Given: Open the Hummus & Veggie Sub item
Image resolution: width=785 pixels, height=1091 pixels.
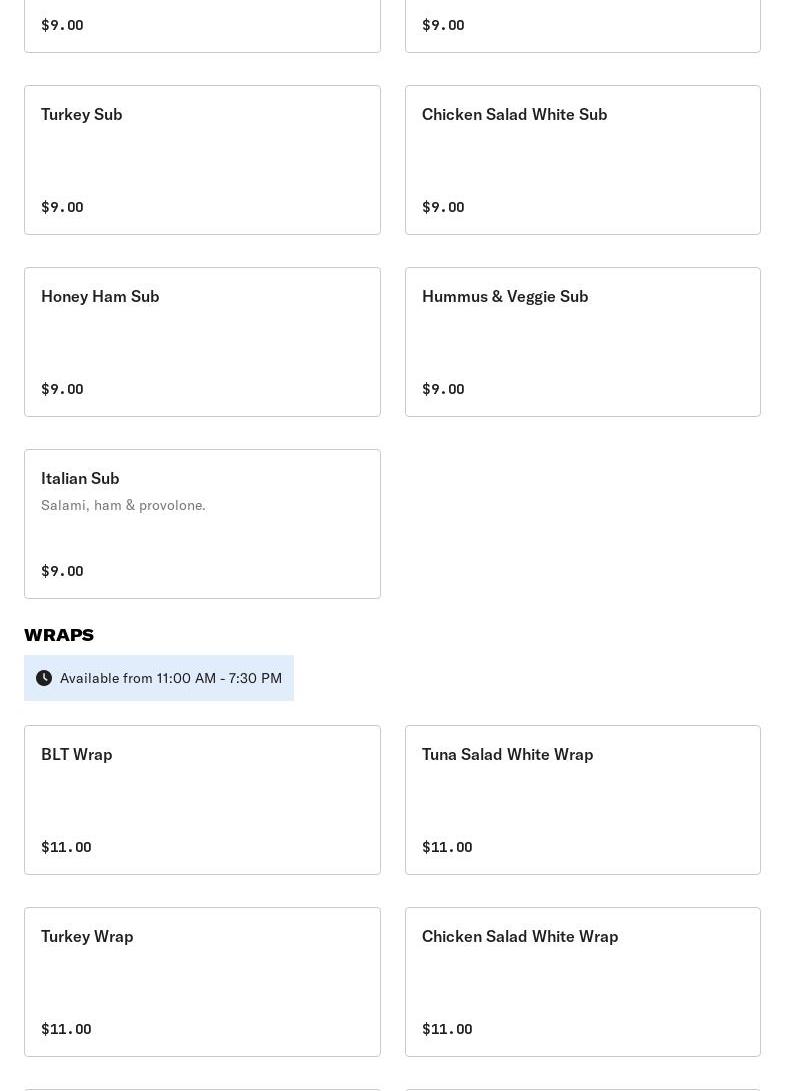Looking at the screenshot, I should click(582, 342).
